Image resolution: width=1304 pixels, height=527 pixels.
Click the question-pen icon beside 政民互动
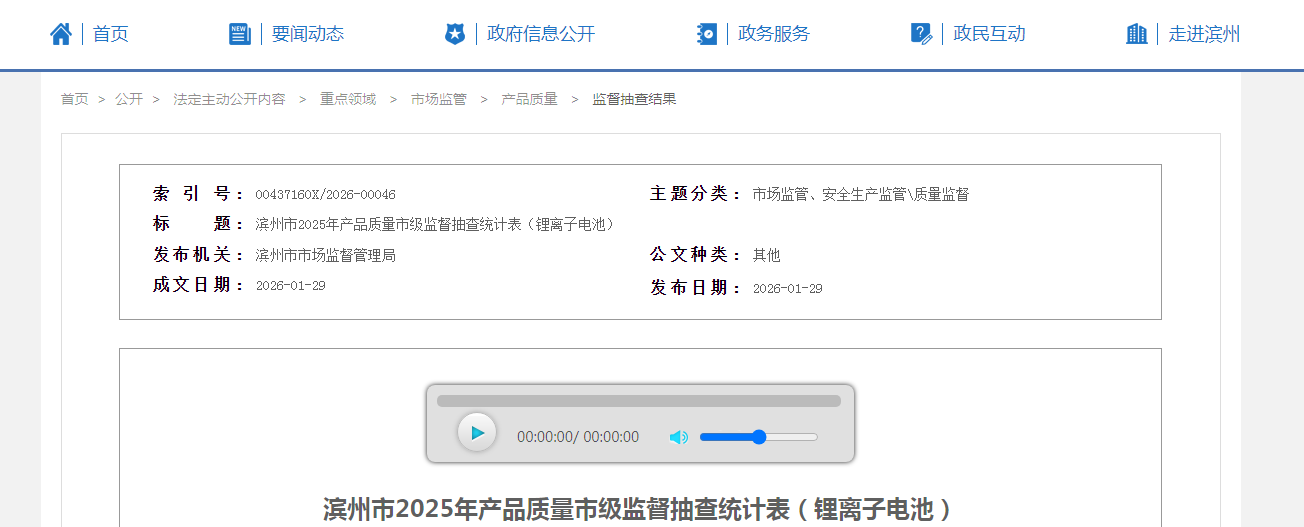(x=921, y=34)
